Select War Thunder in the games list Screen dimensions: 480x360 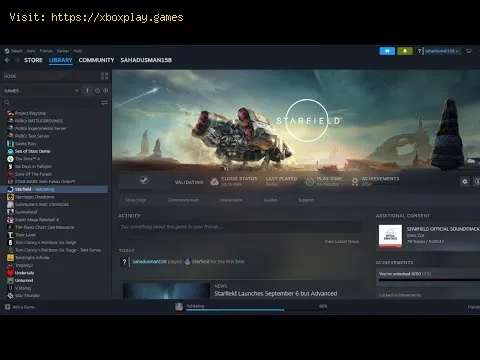(x=27, y=296)
